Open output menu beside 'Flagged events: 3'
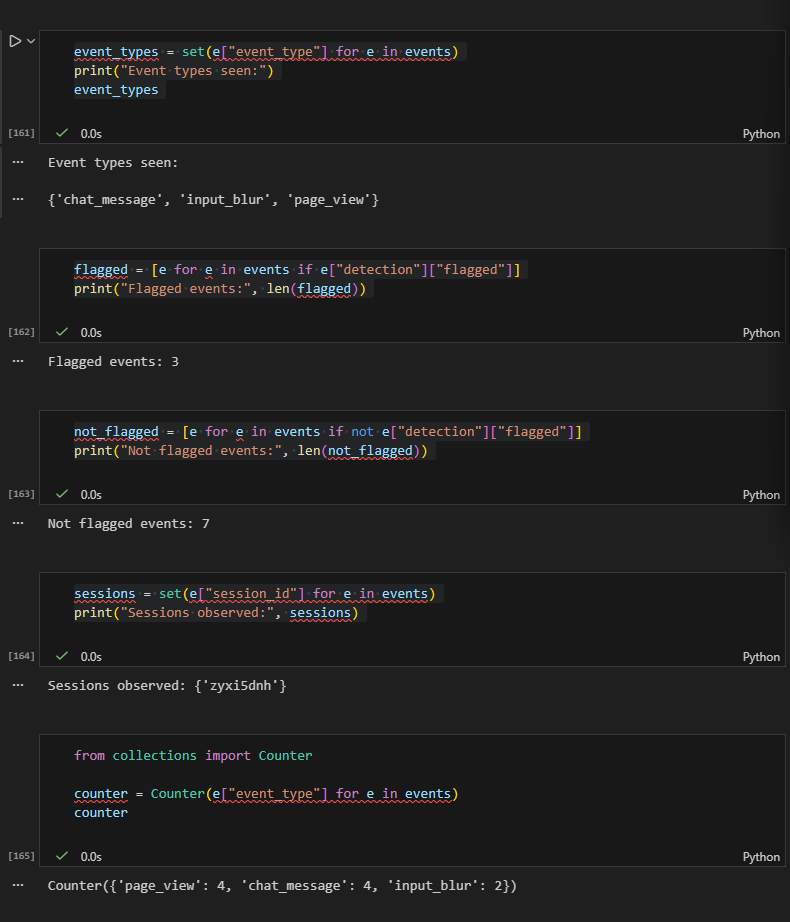Viewport: 790px width, 922px height. [17, 361]
